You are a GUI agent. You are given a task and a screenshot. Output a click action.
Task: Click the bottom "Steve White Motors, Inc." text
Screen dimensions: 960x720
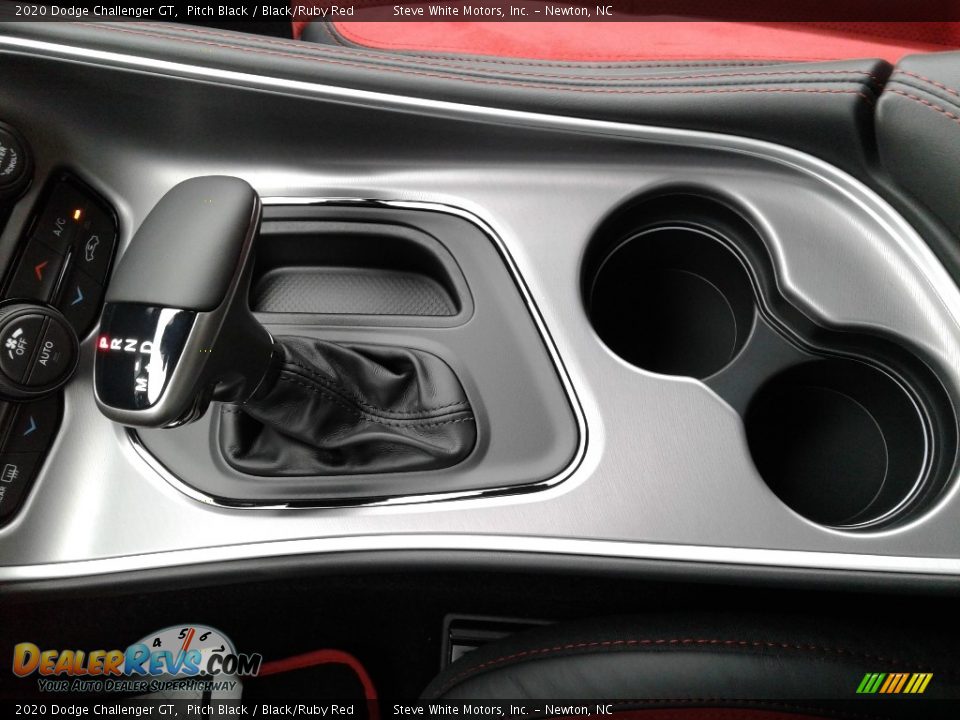(460, 709)
